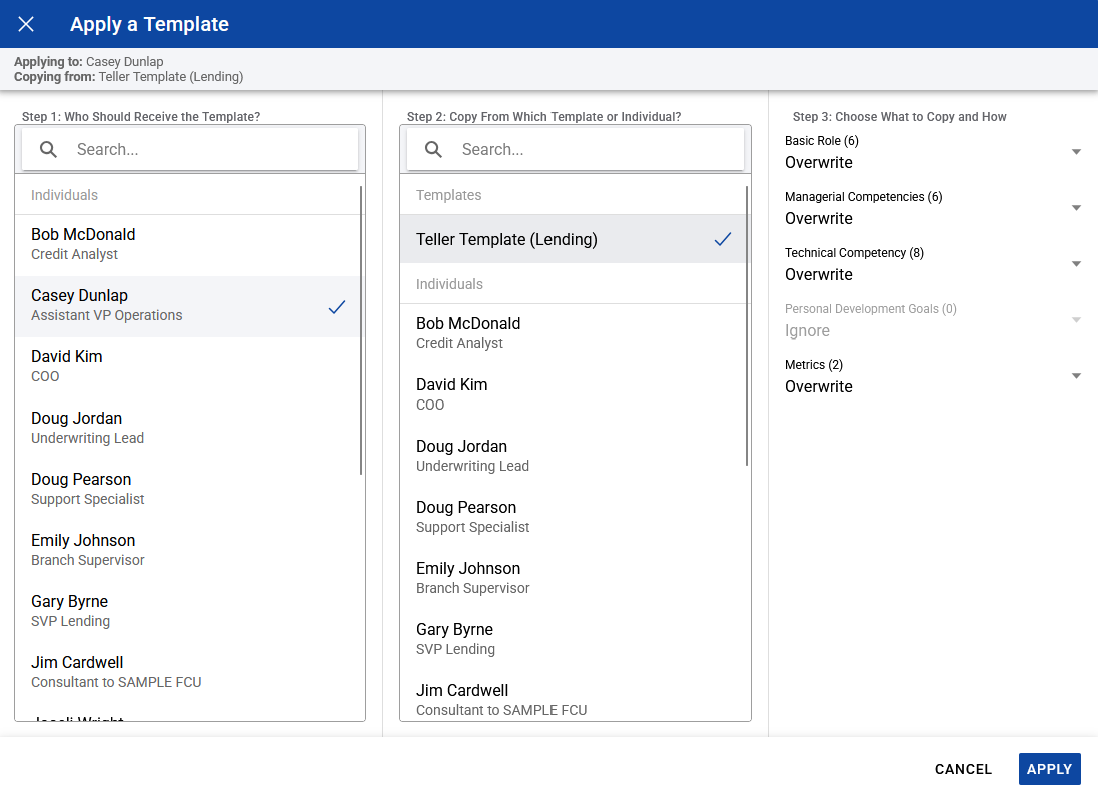1098x800 pixels.
Task: Open the Metrics (2) dropdown arrow
Action: [1076, 376]
